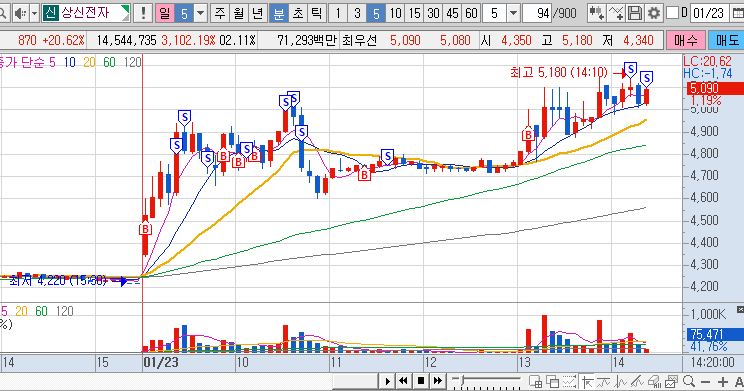Select the 3-minute interval button
The width and height of the screenshot is (744, 391).
coord(357,13)
